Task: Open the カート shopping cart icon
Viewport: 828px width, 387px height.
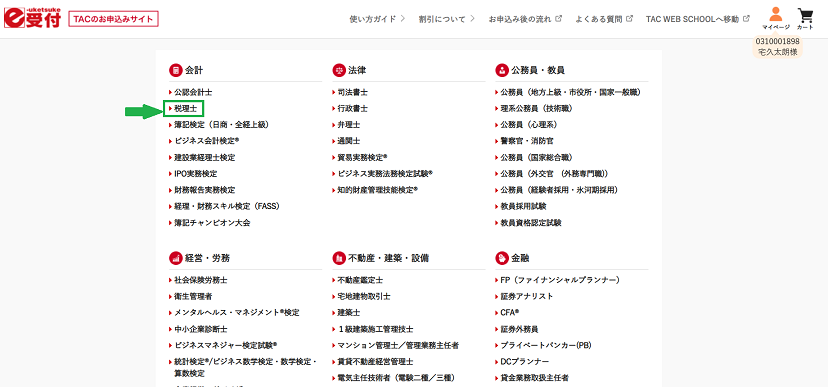Action: (805, 18)
